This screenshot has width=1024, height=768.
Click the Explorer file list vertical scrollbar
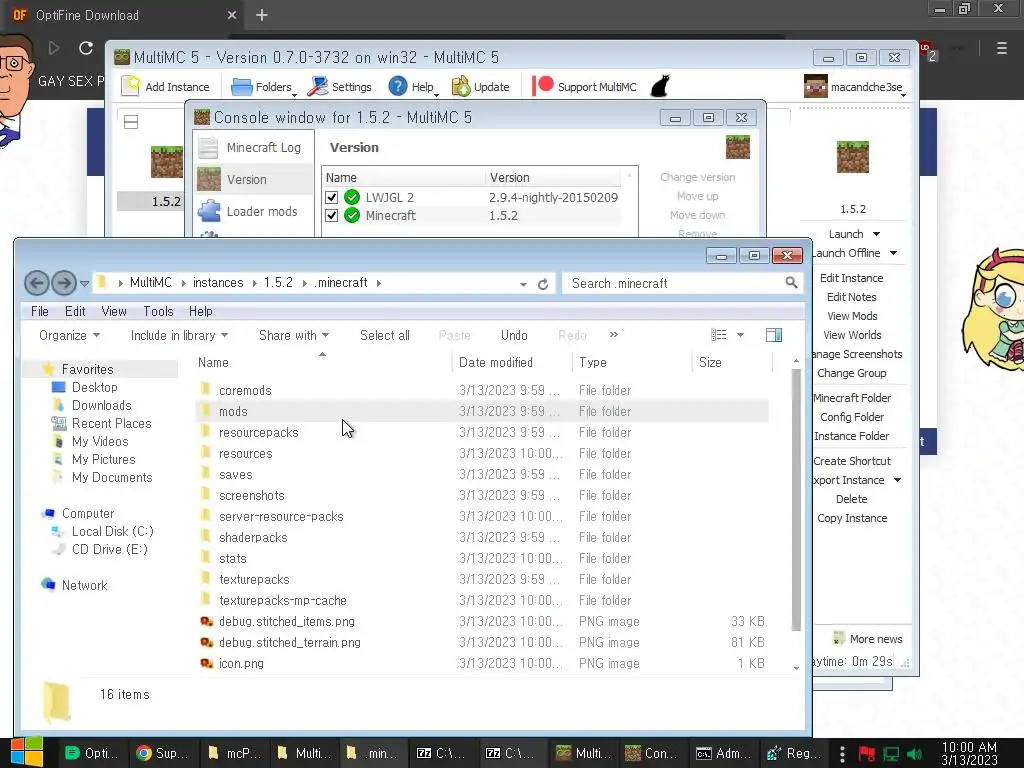pyautogui.click(x=796, y=500)
